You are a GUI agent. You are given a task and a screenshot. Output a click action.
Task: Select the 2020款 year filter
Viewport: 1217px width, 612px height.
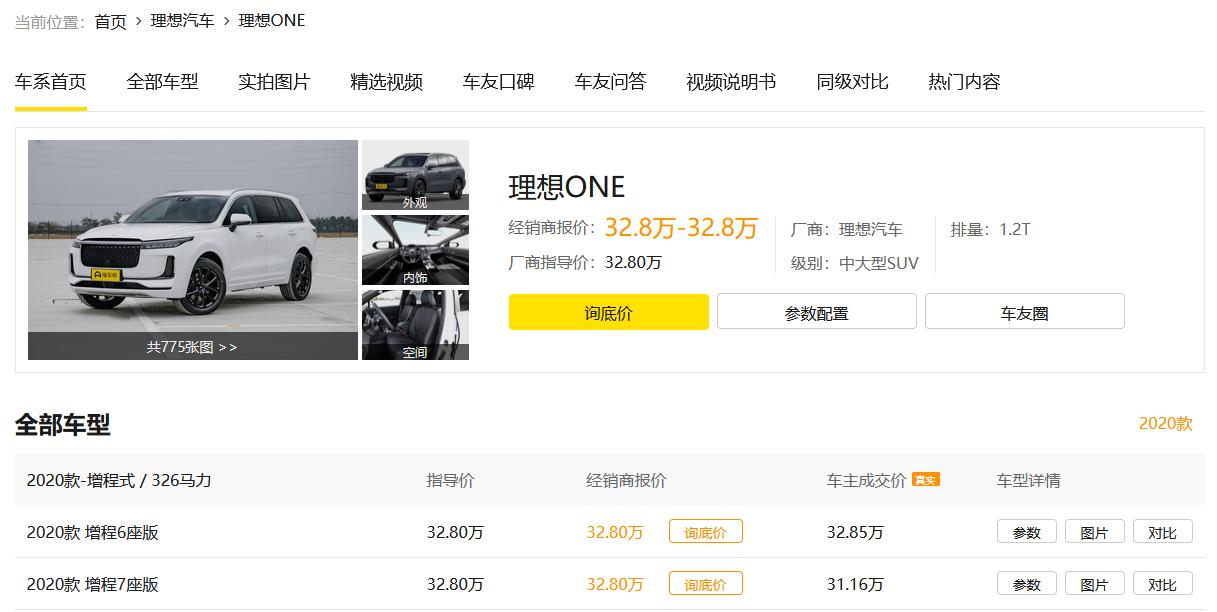(1165, 423)
